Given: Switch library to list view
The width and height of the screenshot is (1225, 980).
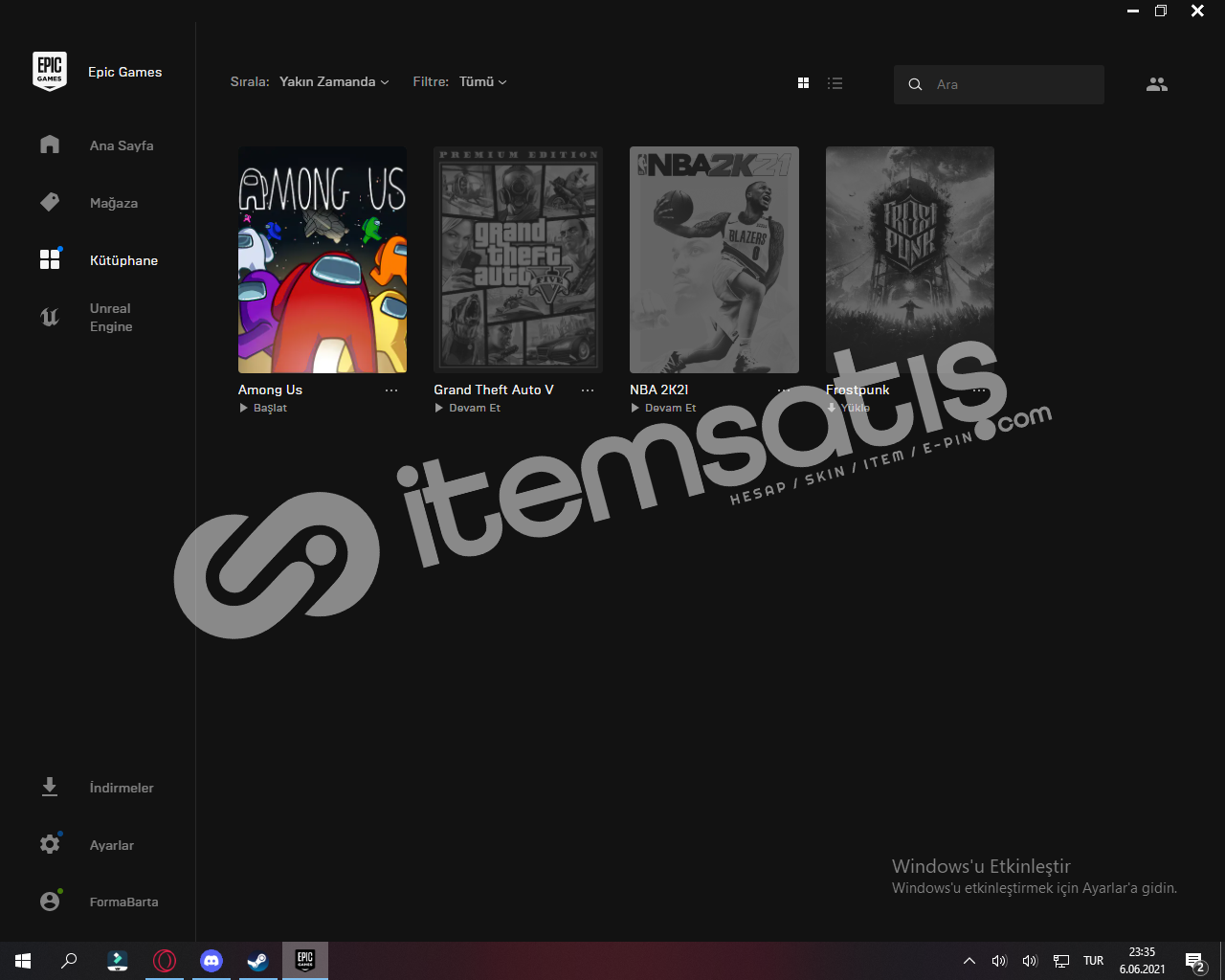Looking at the screenshot, I should tap(835, 83).
